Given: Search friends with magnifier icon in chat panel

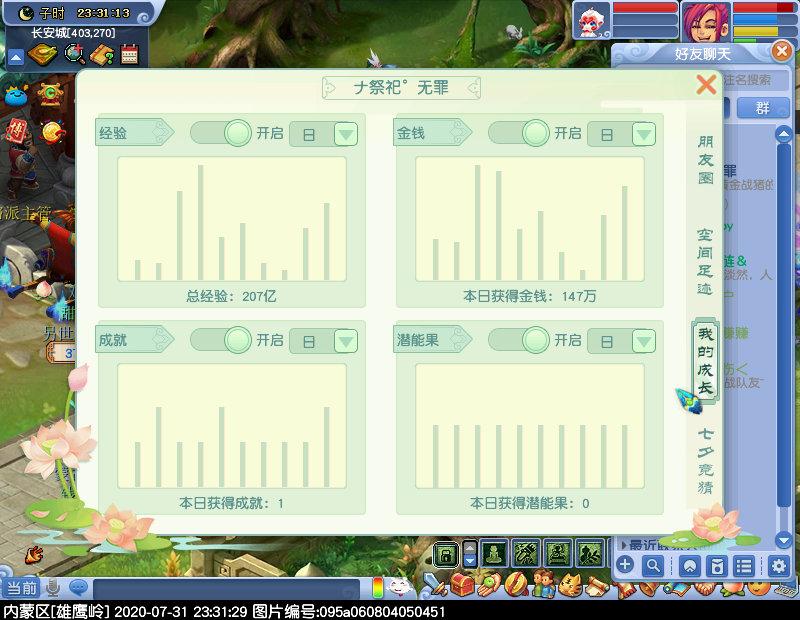Looking at the screenshot, I should point(653,565).
